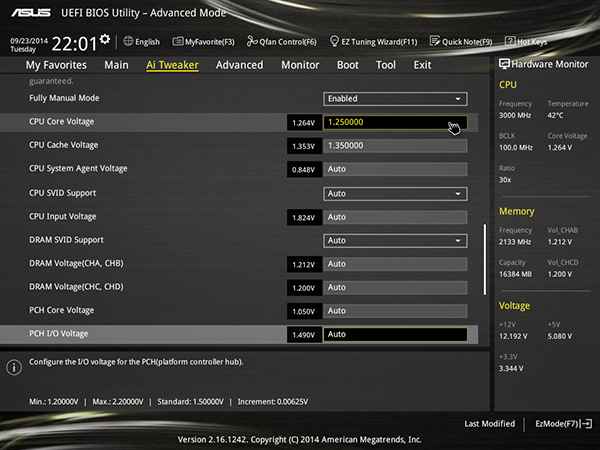Click the 16384 MB capacity value

click(515, 274)
